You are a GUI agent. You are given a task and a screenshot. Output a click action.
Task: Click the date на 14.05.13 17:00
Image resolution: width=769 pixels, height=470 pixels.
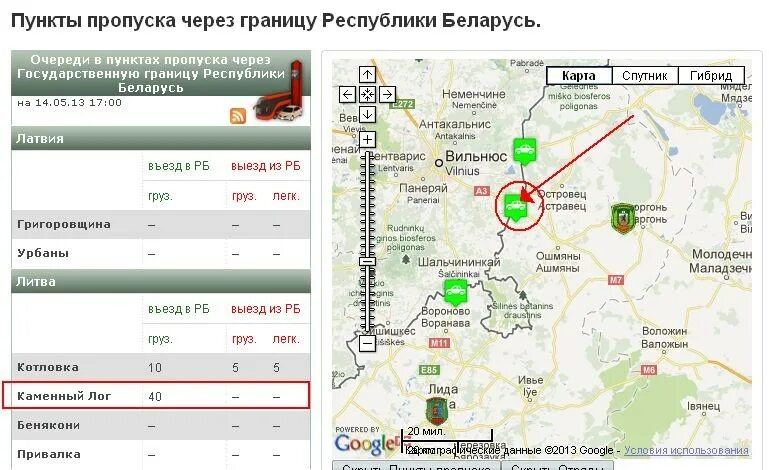coord(69,103)
